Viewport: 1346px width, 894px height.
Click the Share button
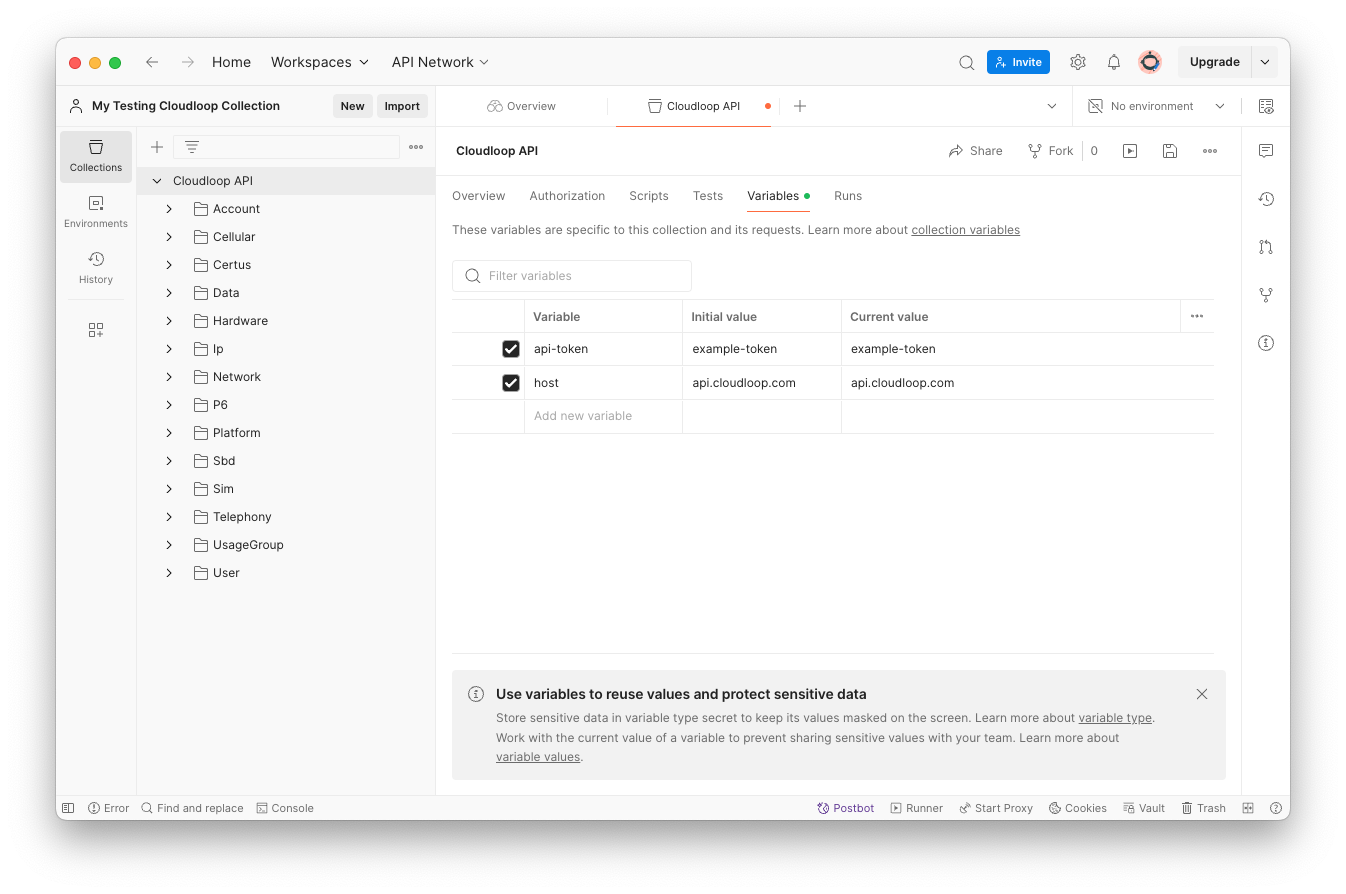(976, 151)
